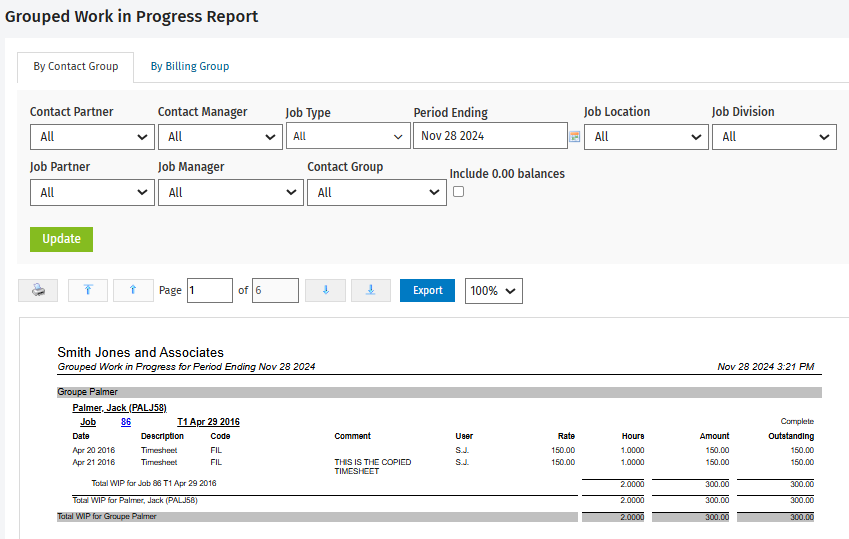Click the Nov 28 2024 3:21 PM timestamp

pos(766,367)
